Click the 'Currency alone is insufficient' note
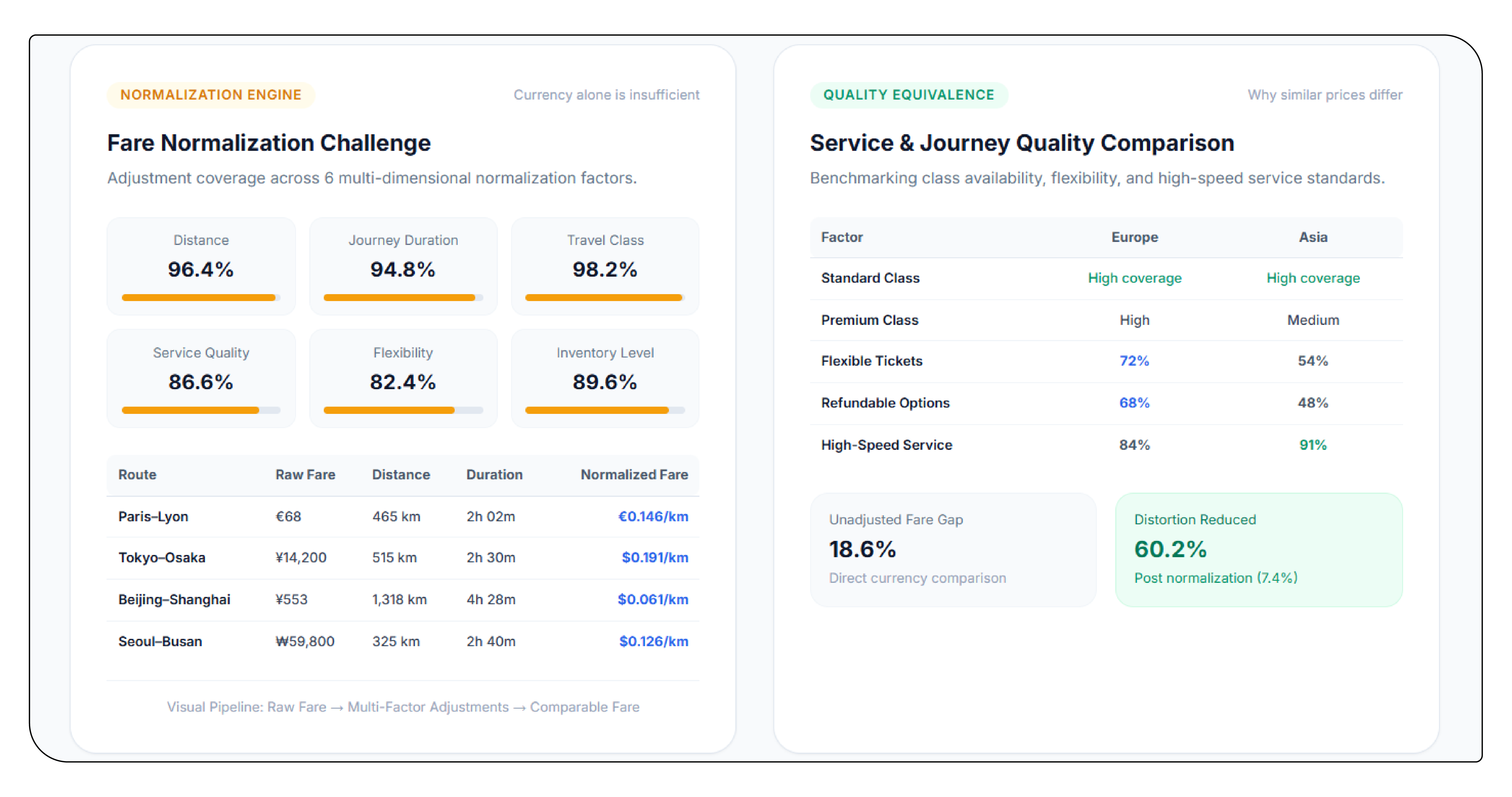The height and width of the screenshot is (797, 1512). [x=606, y=95]
